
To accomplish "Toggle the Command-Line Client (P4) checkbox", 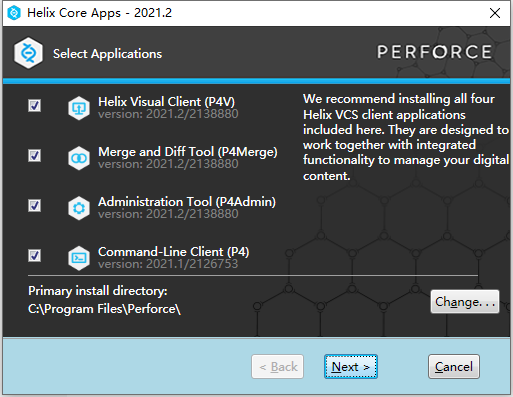I will click(x=34, y=256).
